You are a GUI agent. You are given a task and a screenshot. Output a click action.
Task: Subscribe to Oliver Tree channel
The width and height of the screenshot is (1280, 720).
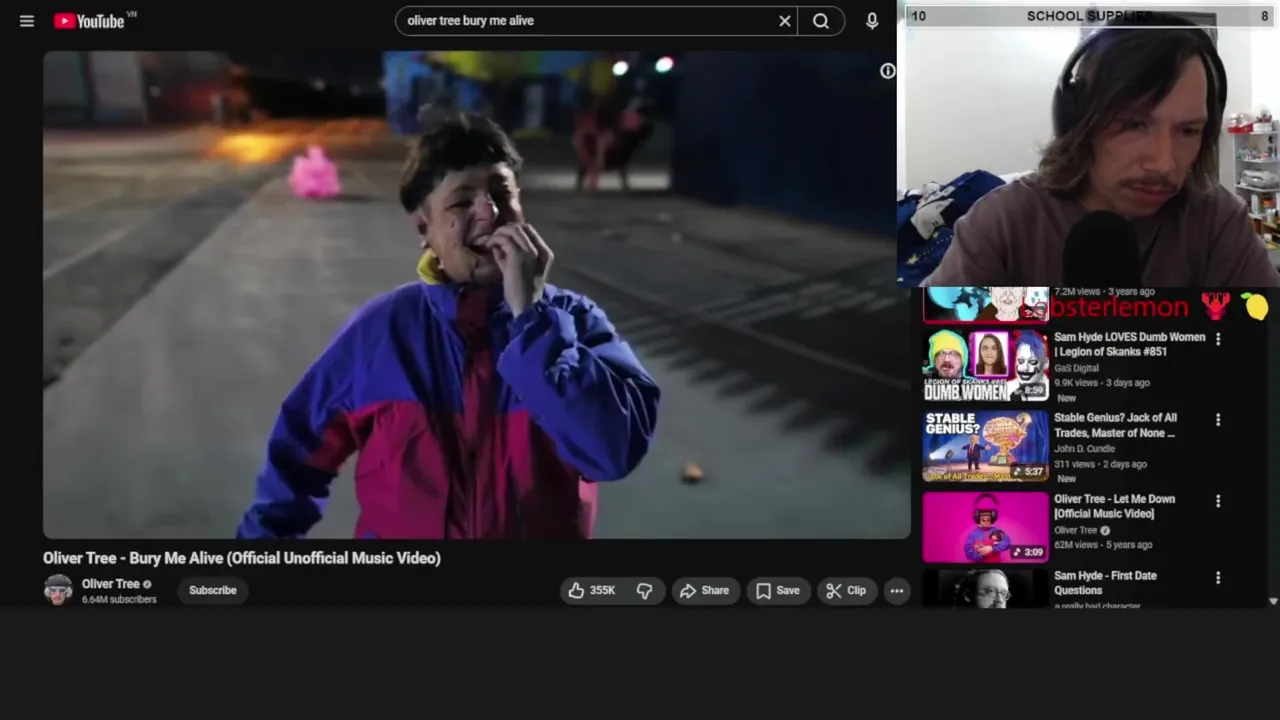click(213, 591)
